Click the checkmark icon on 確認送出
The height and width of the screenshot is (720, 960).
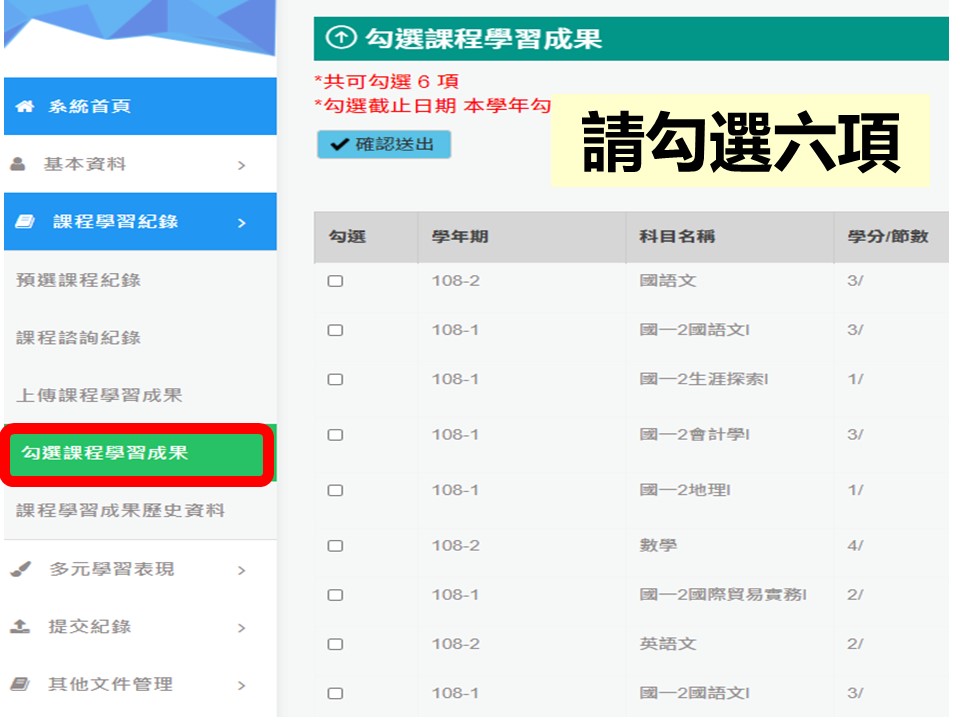(x=339, y=145)
